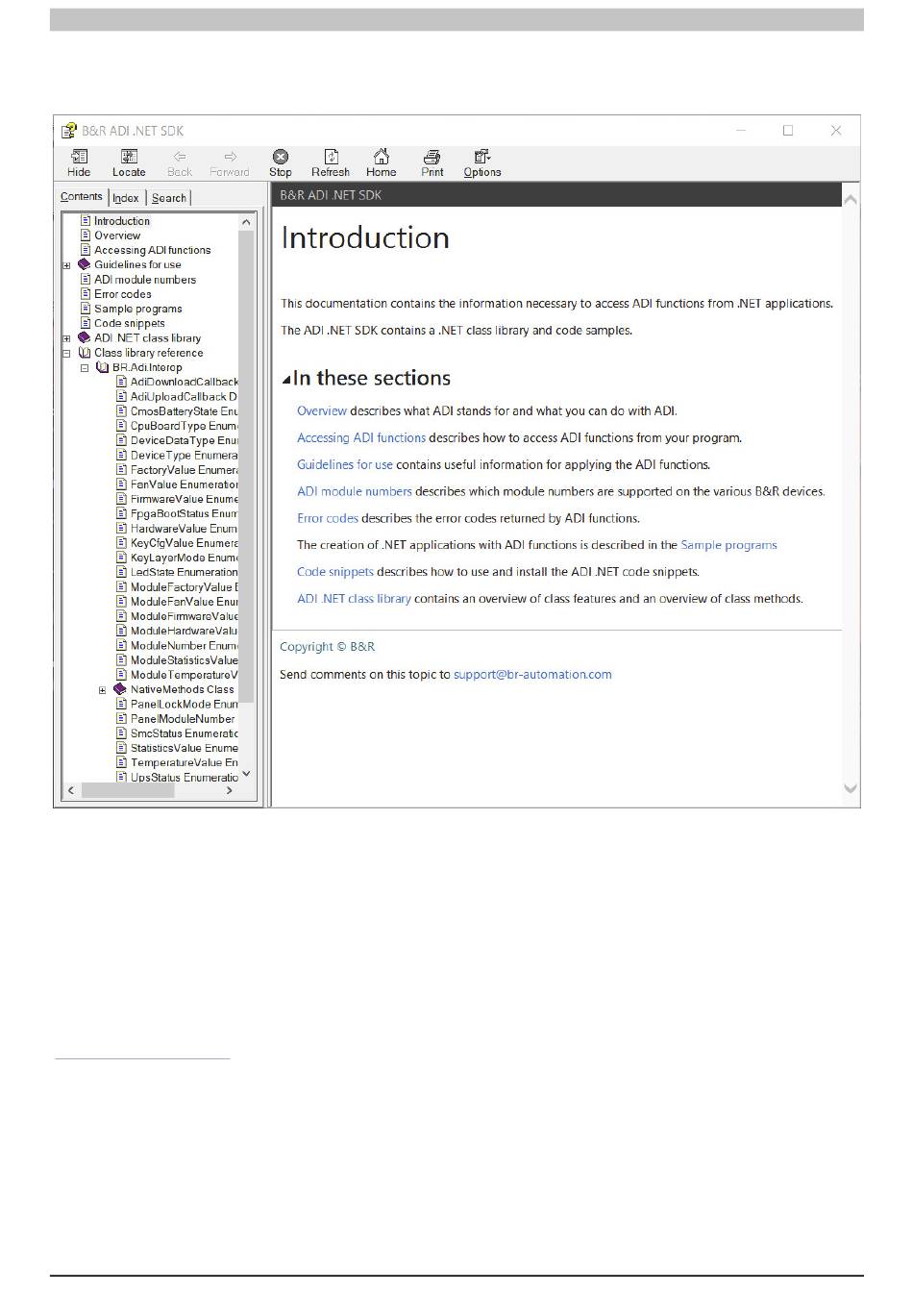Select the ADI .NET class library book icon

(84, 337)
